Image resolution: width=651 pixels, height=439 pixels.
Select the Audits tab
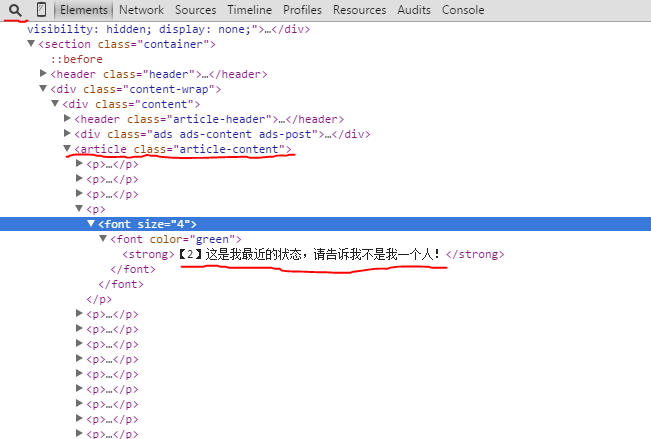pyautogui.click(x=414, y=10)
